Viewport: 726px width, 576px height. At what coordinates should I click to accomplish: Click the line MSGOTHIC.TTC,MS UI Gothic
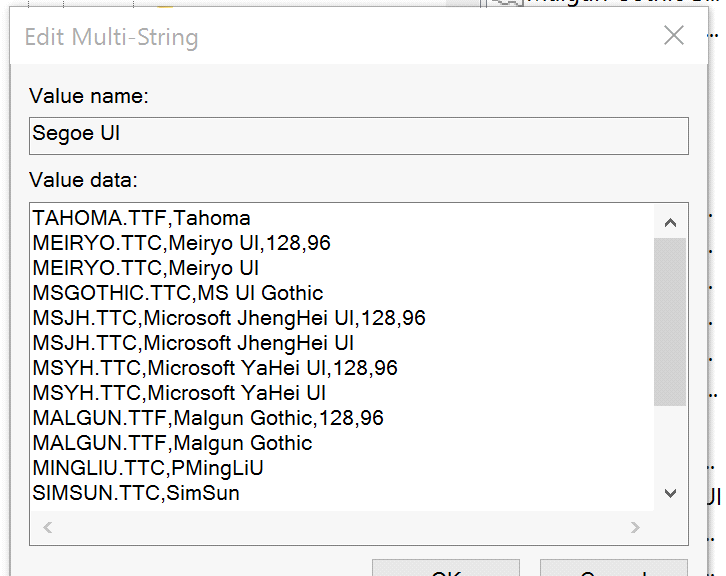click(178, 293)
